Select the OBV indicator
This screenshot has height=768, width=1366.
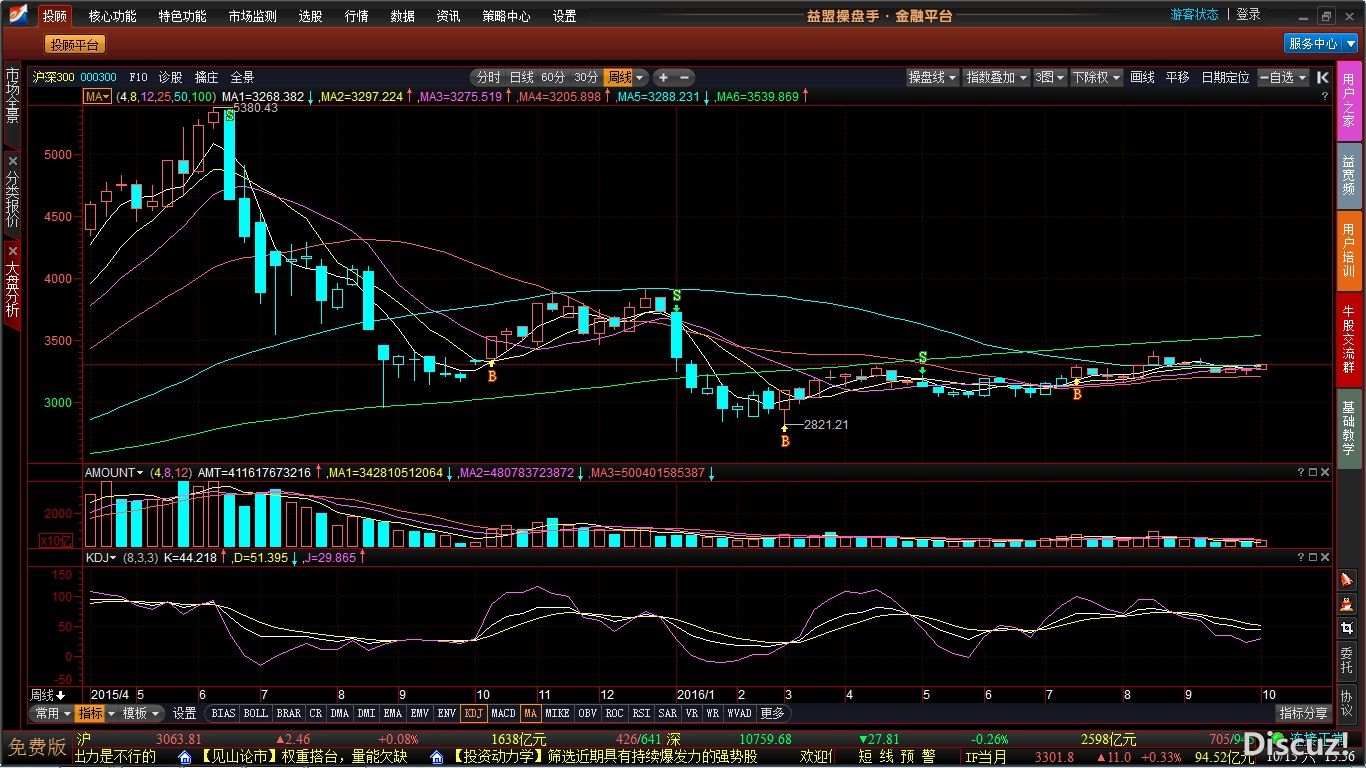coord(587,713)
